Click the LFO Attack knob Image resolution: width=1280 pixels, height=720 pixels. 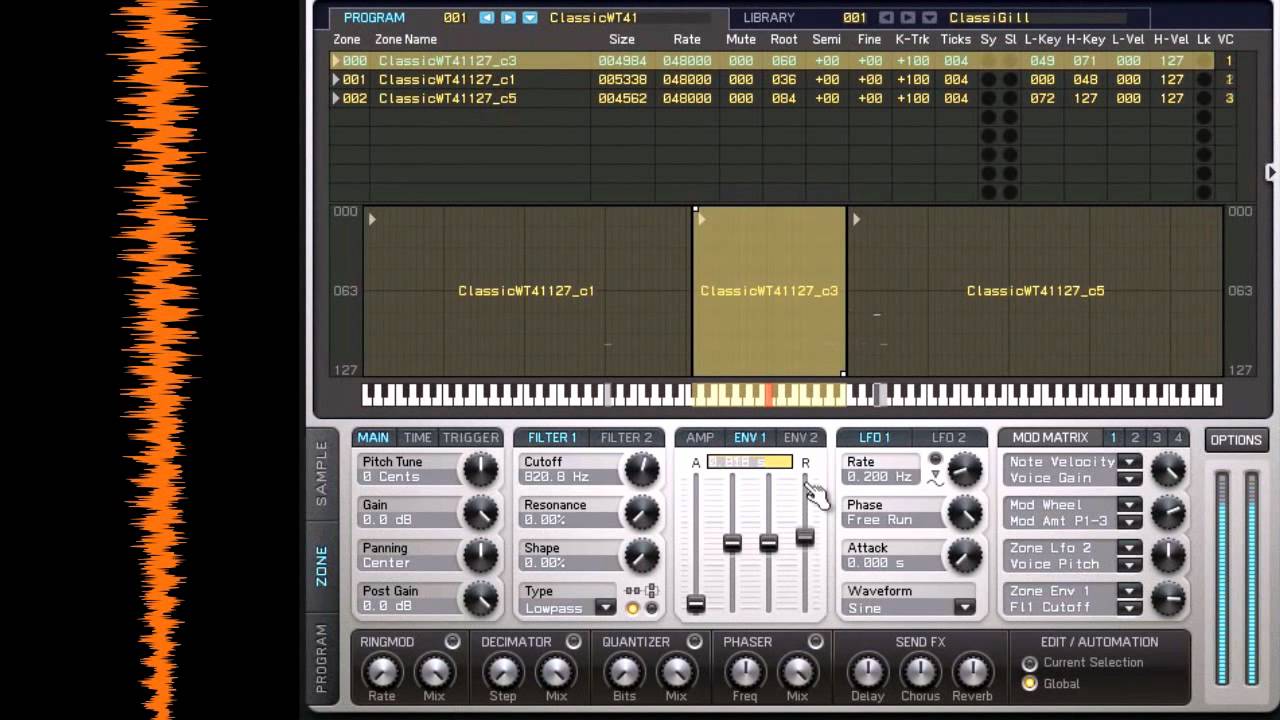tap(964, 556)
